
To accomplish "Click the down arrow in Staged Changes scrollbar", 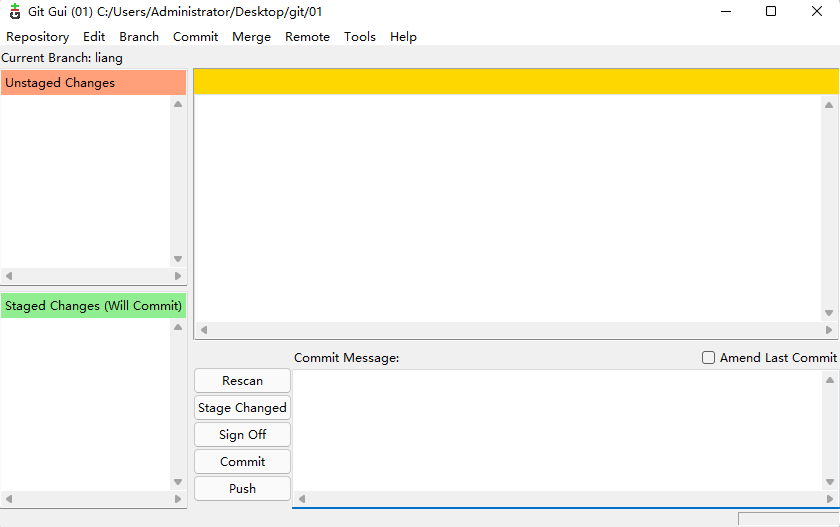I will 178,482.
